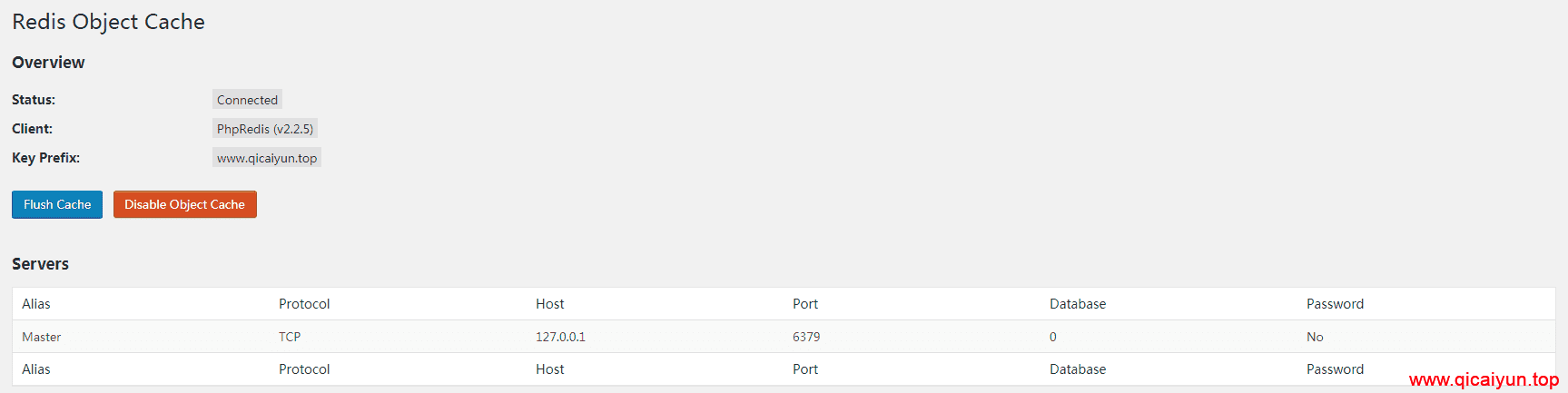The image size is (1568, 393).
Task: Select the Connected status value
Action: coord(247,100)
